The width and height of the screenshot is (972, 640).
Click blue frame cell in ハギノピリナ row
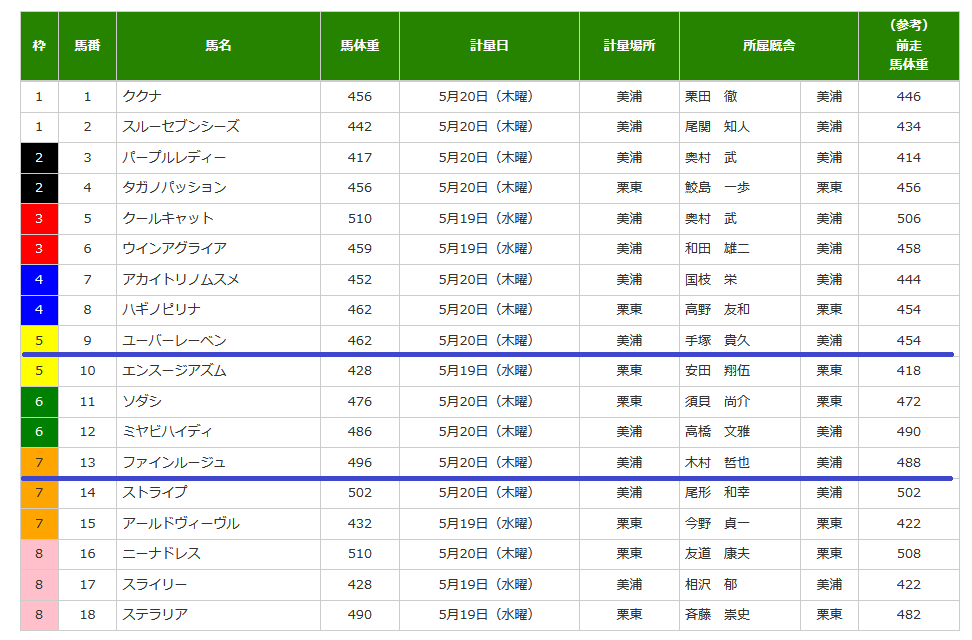(39, 310)
